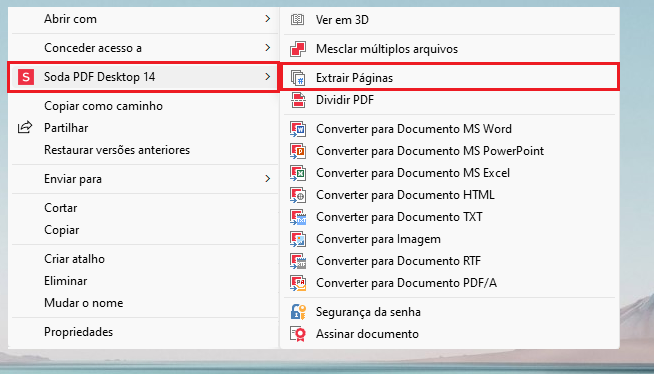Expand the Enviar para submenu arrow
654x374 pixels.
pos(268,179)
